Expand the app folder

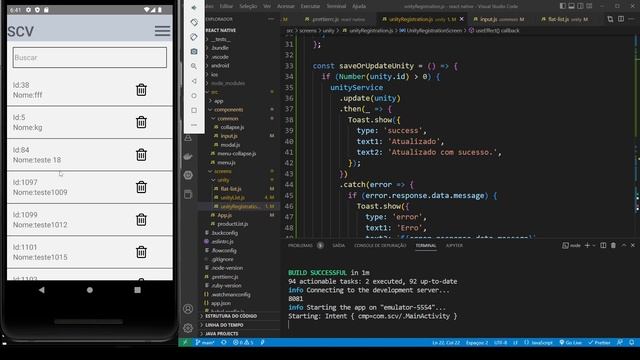coord(219,101)
